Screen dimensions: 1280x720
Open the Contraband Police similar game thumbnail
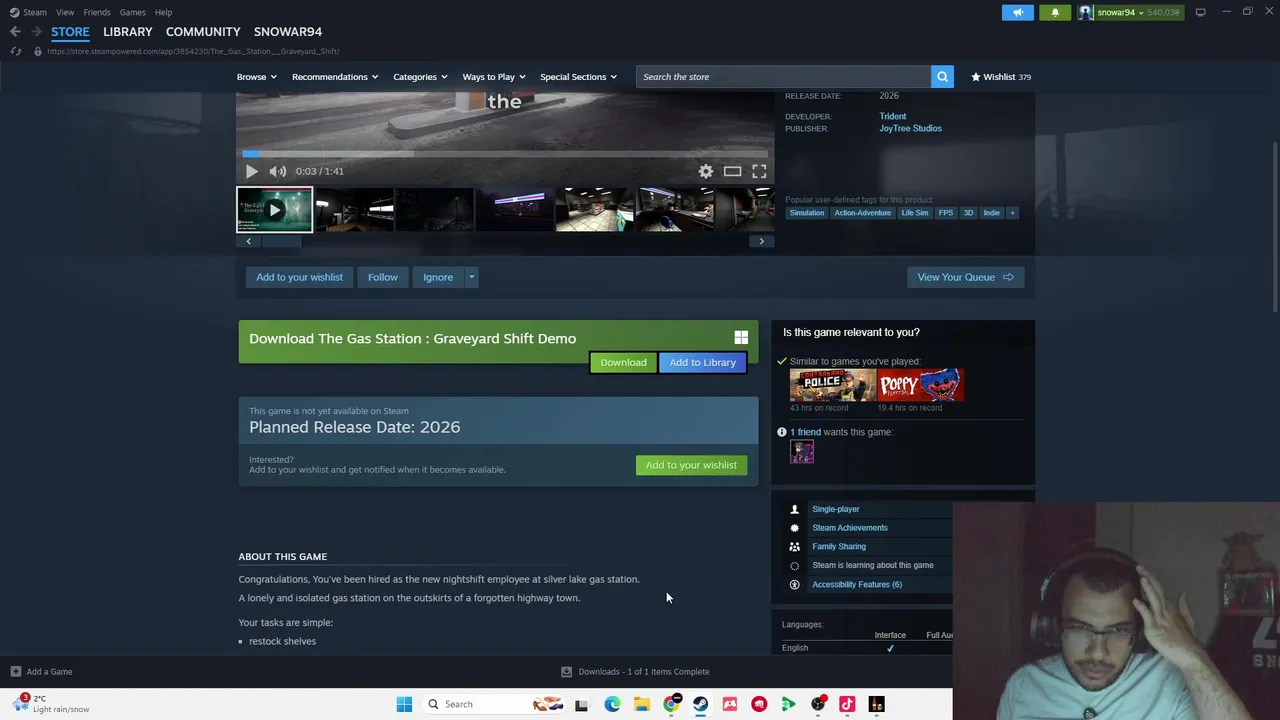(832, 385)
